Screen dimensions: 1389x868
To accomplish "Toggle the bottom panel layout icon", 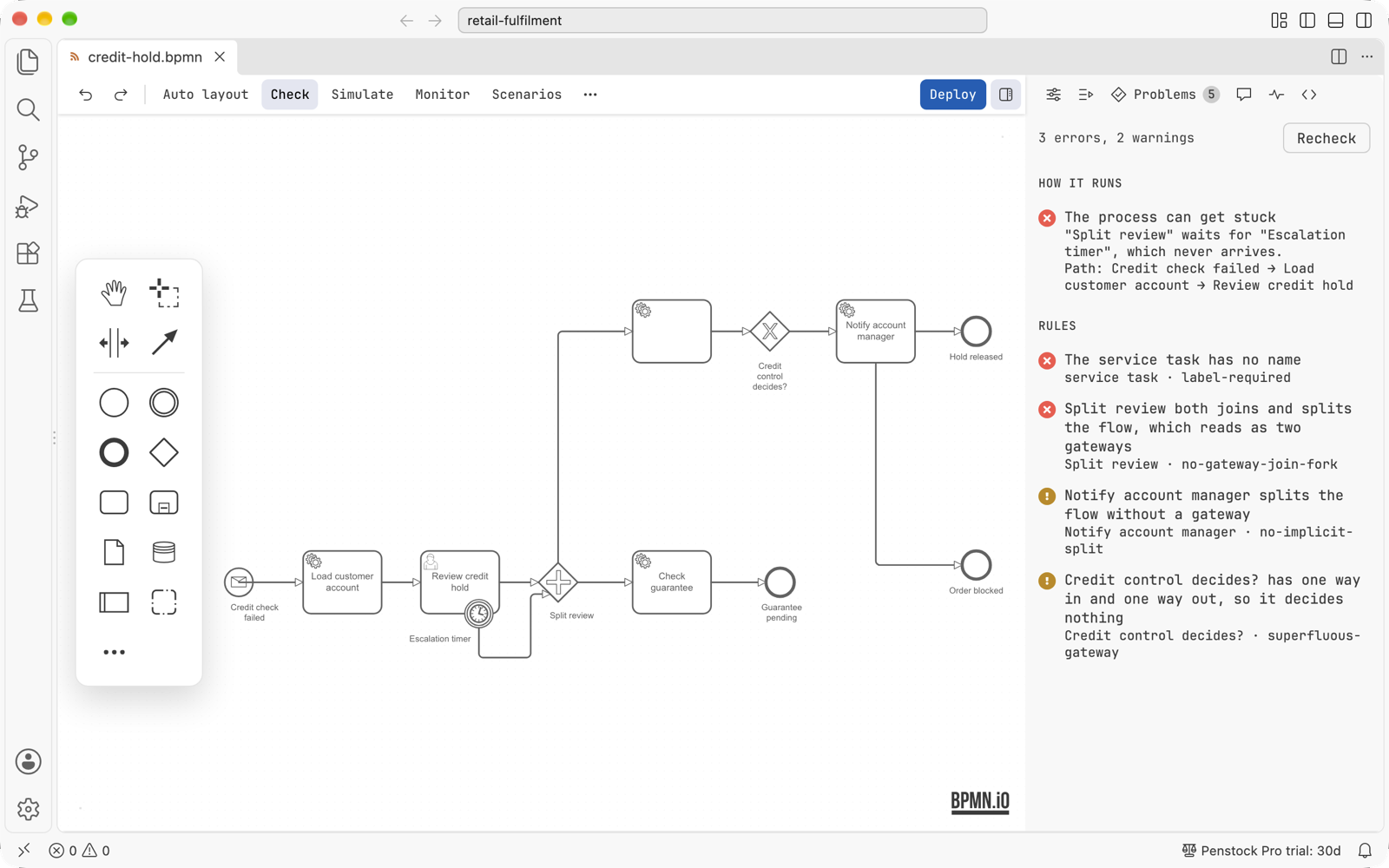I will (x=1336, y=20).
